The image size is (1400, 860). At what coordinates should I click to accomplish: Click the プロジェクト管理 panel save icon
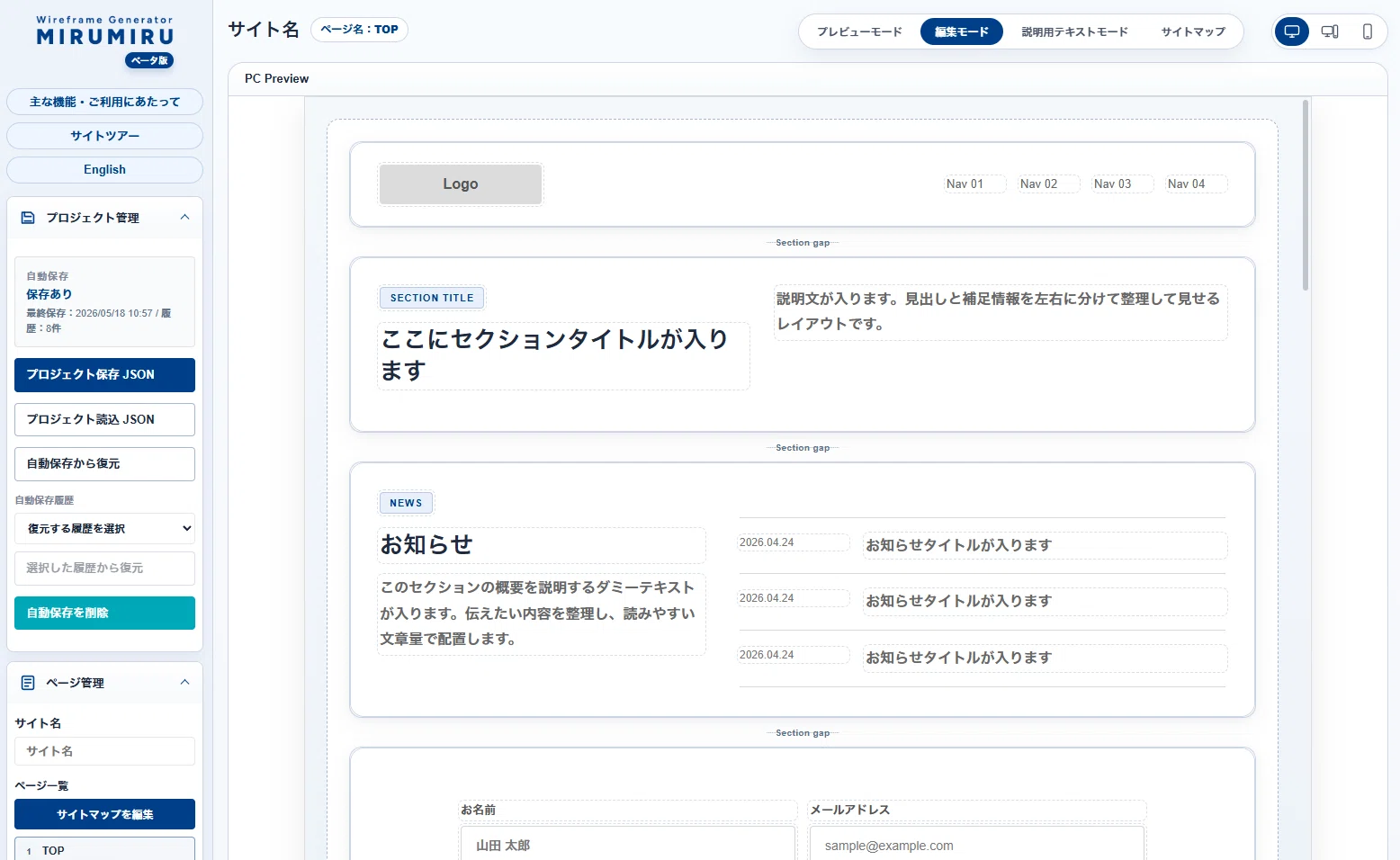[28, 218]
